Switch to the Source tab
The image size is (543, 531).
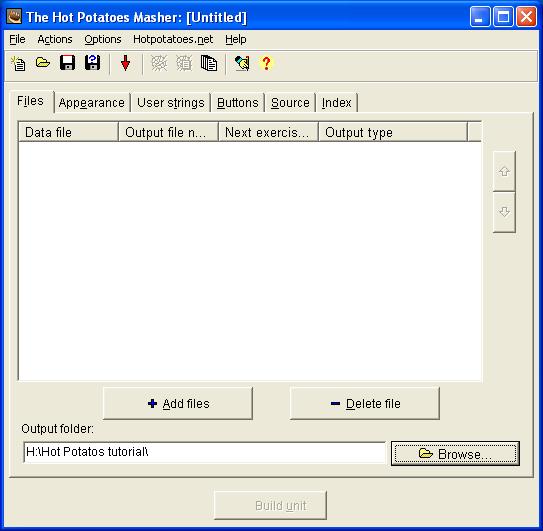tap(290, 103)
